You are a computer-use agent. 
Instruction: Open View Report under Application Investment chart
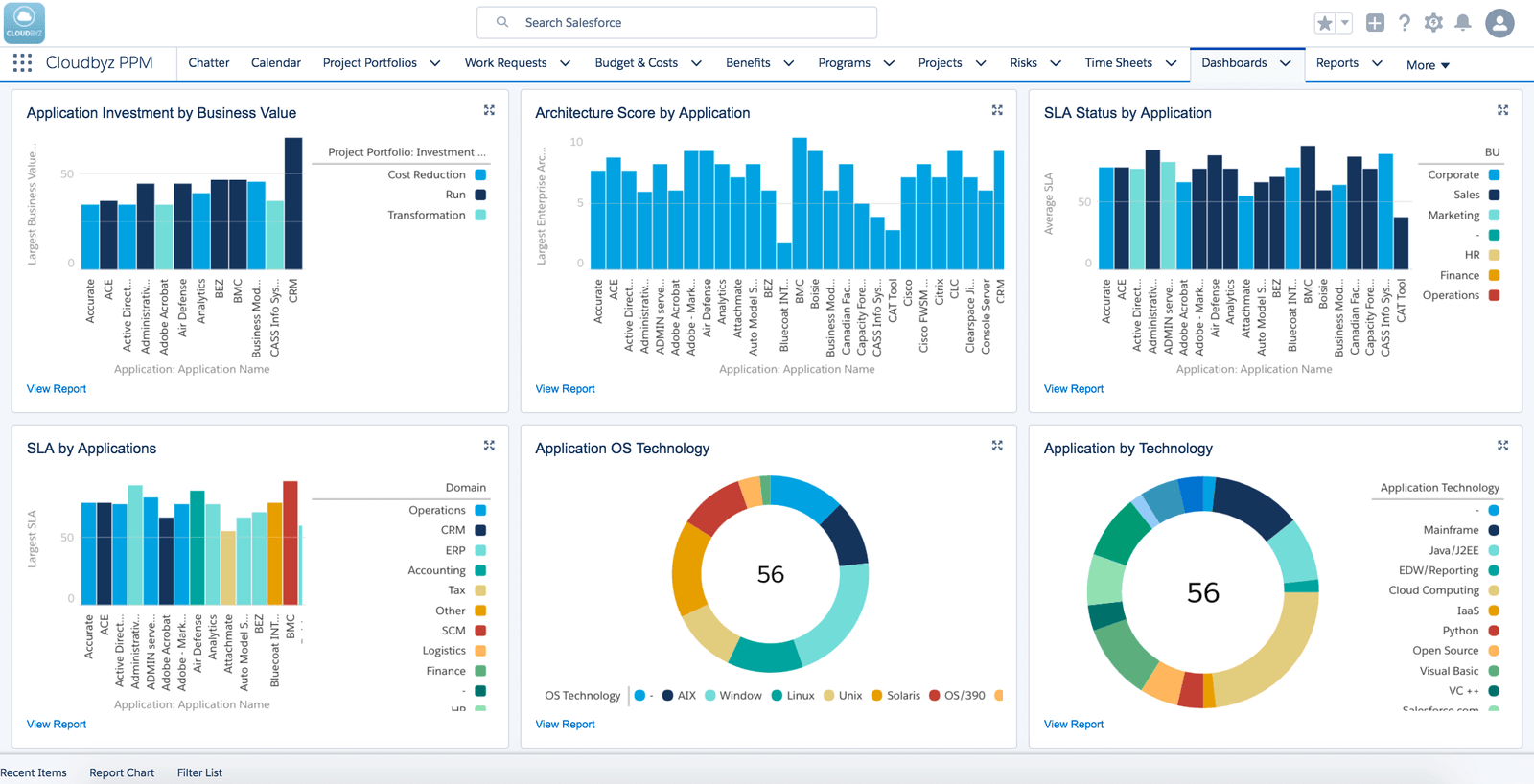[57, 389]
